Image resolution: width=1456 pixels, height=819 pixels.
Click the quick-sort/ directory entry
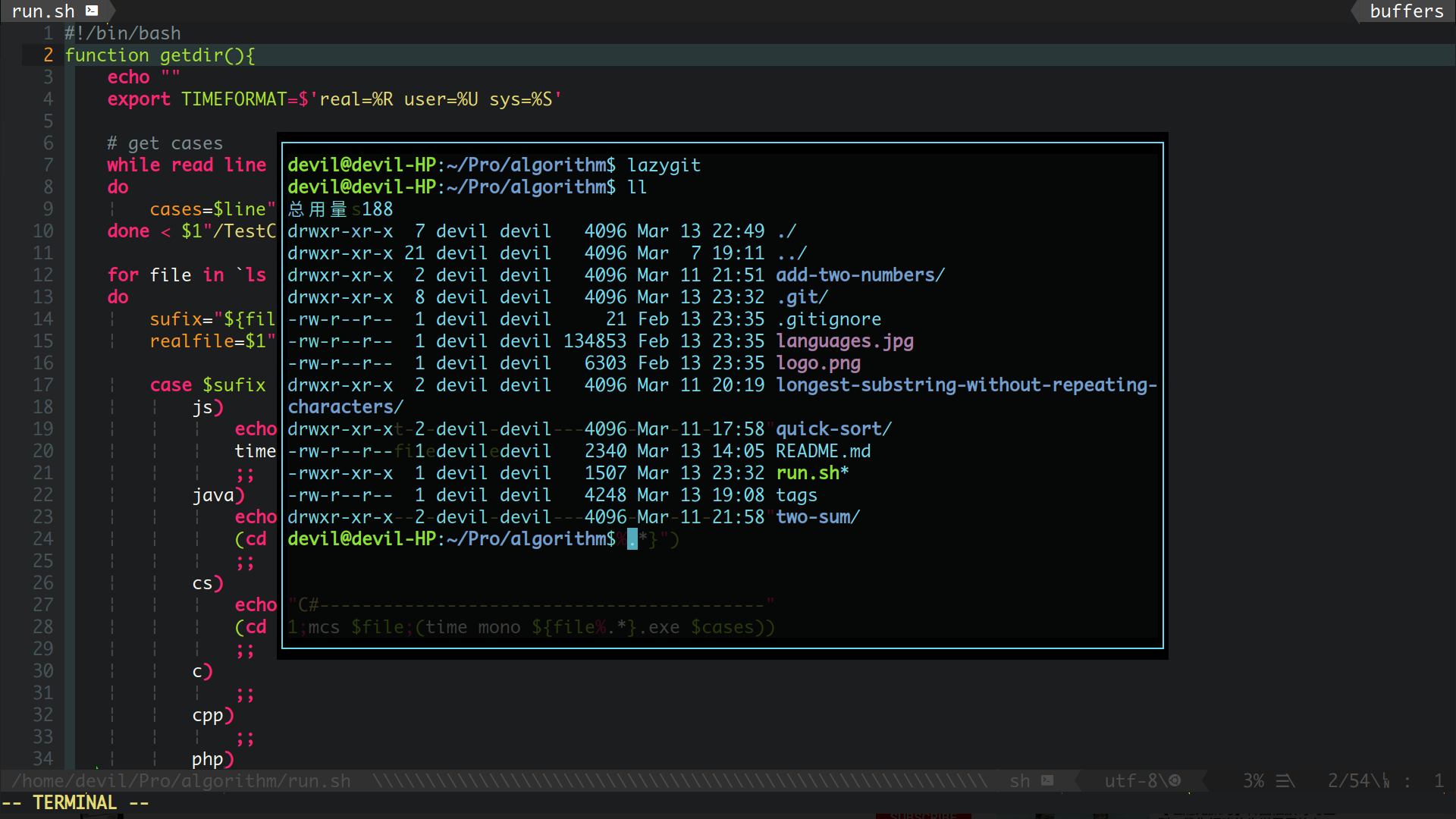click(x=833, y=429)
